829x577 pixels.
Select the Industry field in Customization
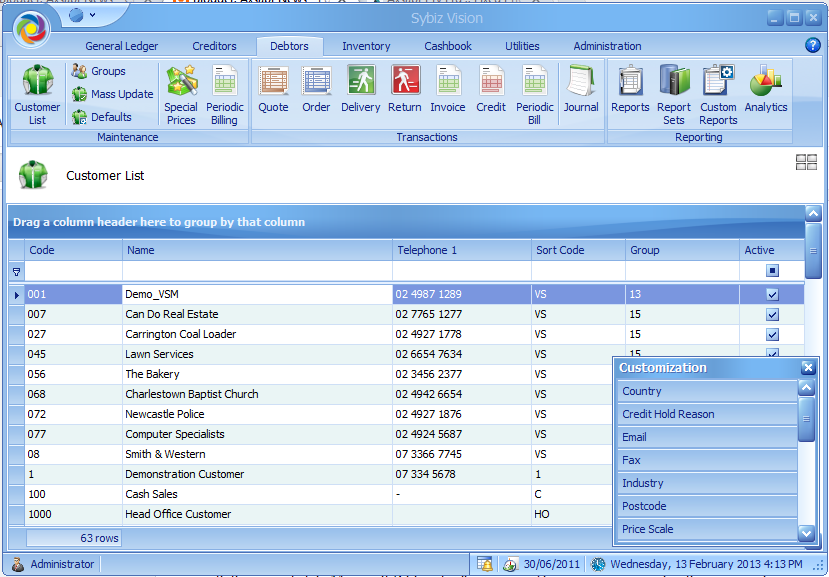(707, 483)
